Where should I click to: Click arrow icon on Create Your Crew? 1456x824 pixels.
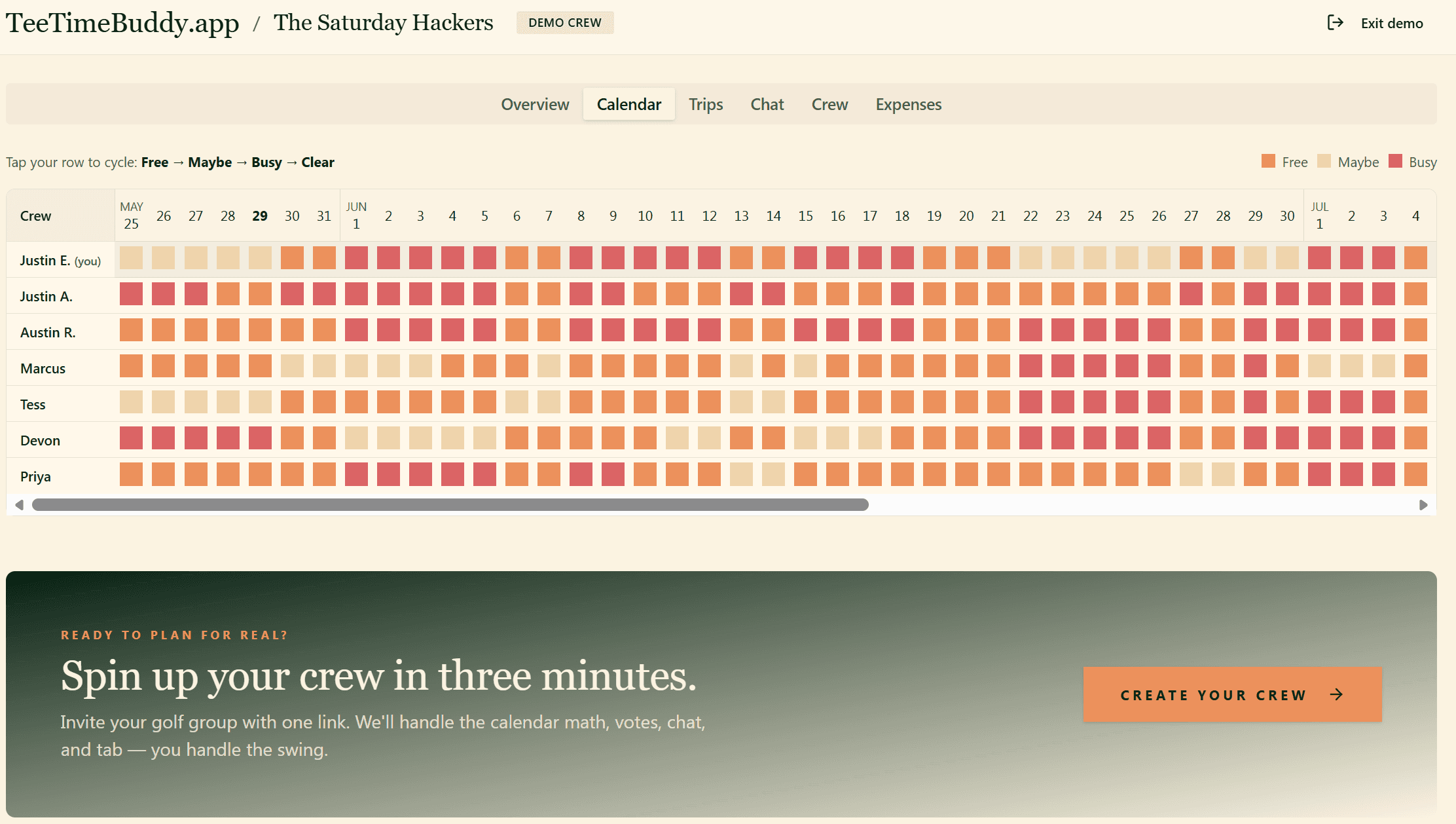[1337, 695]
